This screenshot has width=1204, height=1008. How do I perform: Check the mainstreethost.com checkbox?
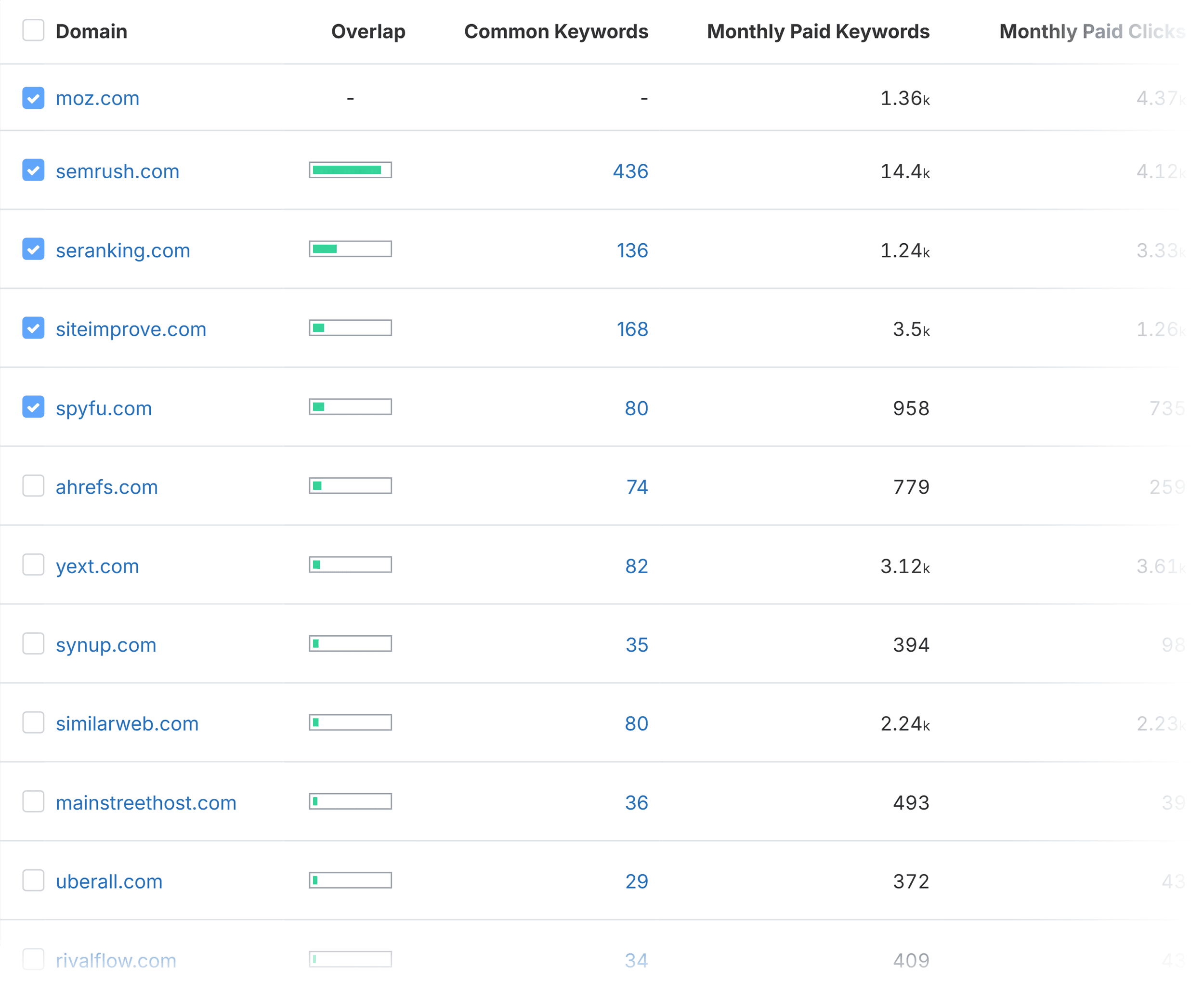click(x=33, y=801)
